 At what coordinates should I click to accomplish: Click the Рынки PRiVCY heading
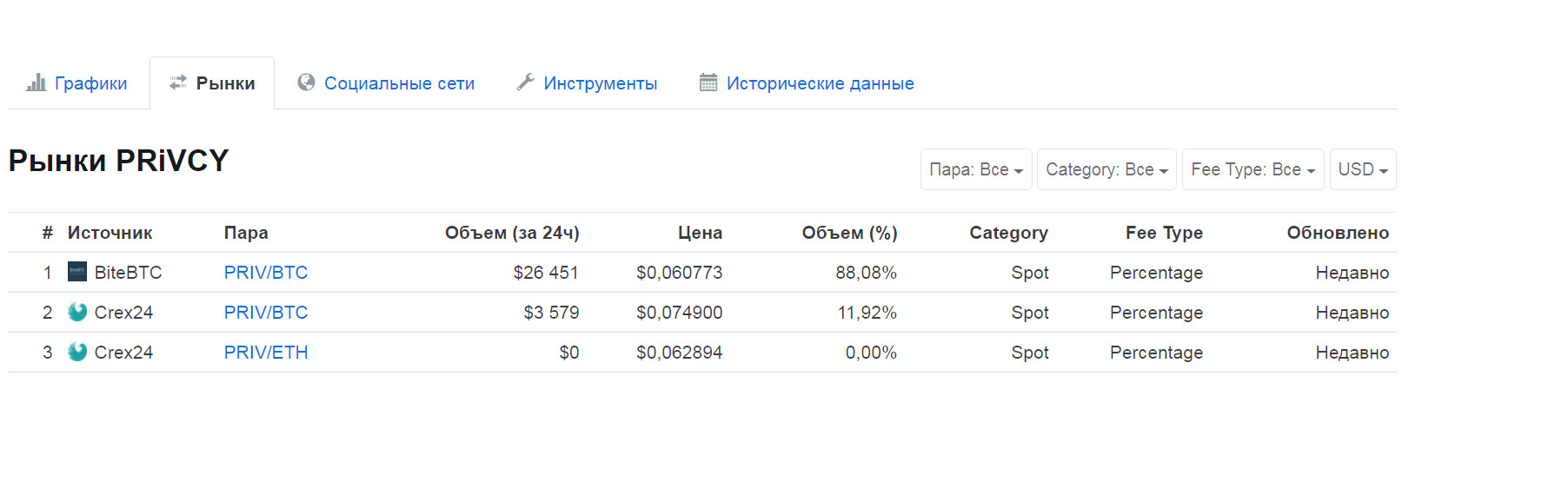pyautogui.click(x=118, y=161)
